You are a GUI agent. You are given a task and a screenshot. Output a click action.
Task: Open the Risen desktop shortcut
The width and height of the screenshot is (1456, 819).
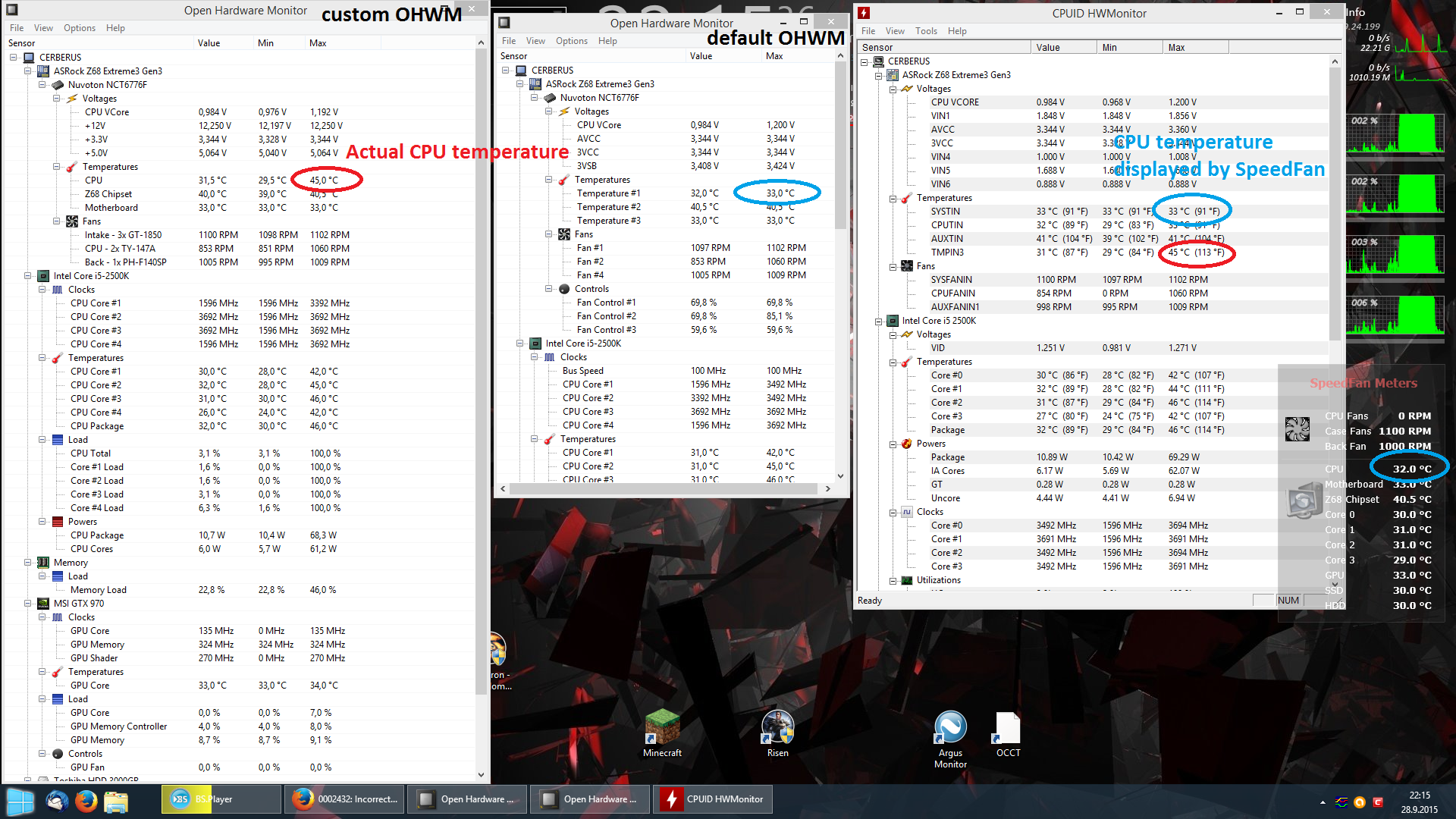click(x=777, y=732)
